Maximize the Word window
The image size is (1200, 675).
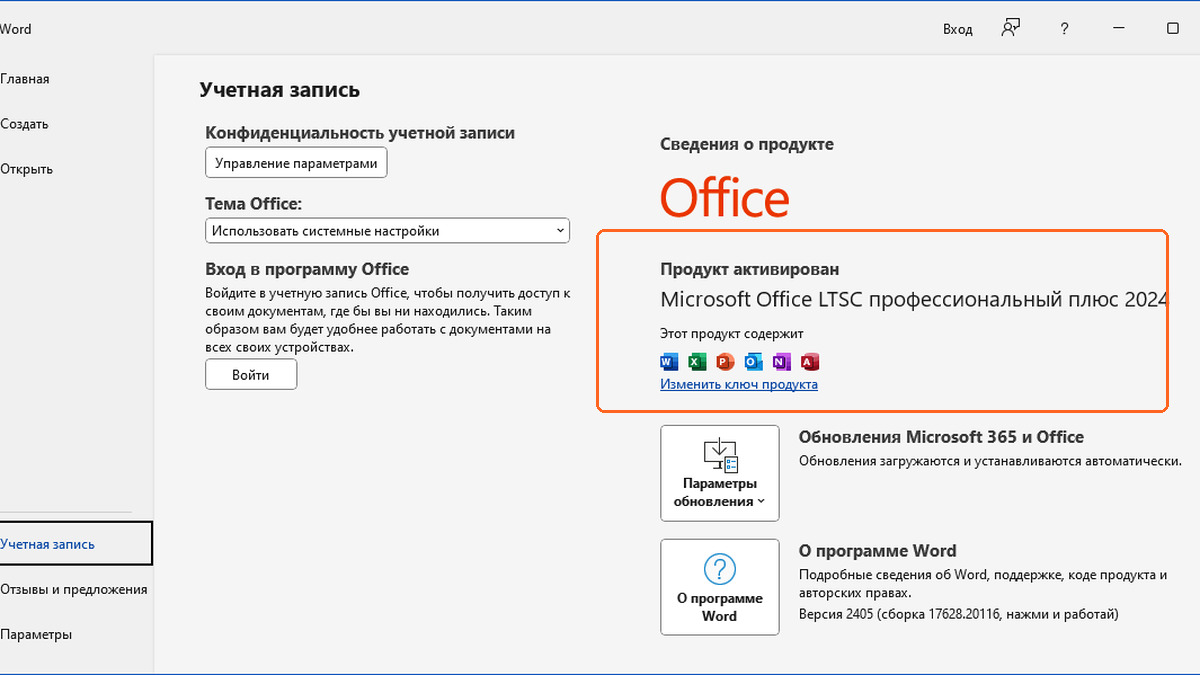pos(1173,29)
